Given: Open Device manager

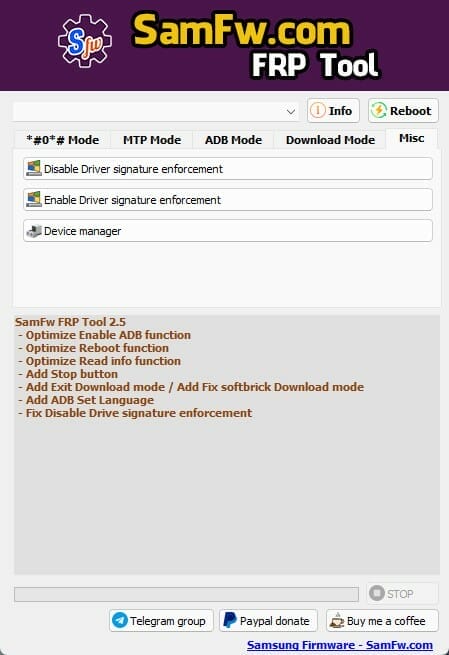Looking at the screenshot, I should pos(228,231).
